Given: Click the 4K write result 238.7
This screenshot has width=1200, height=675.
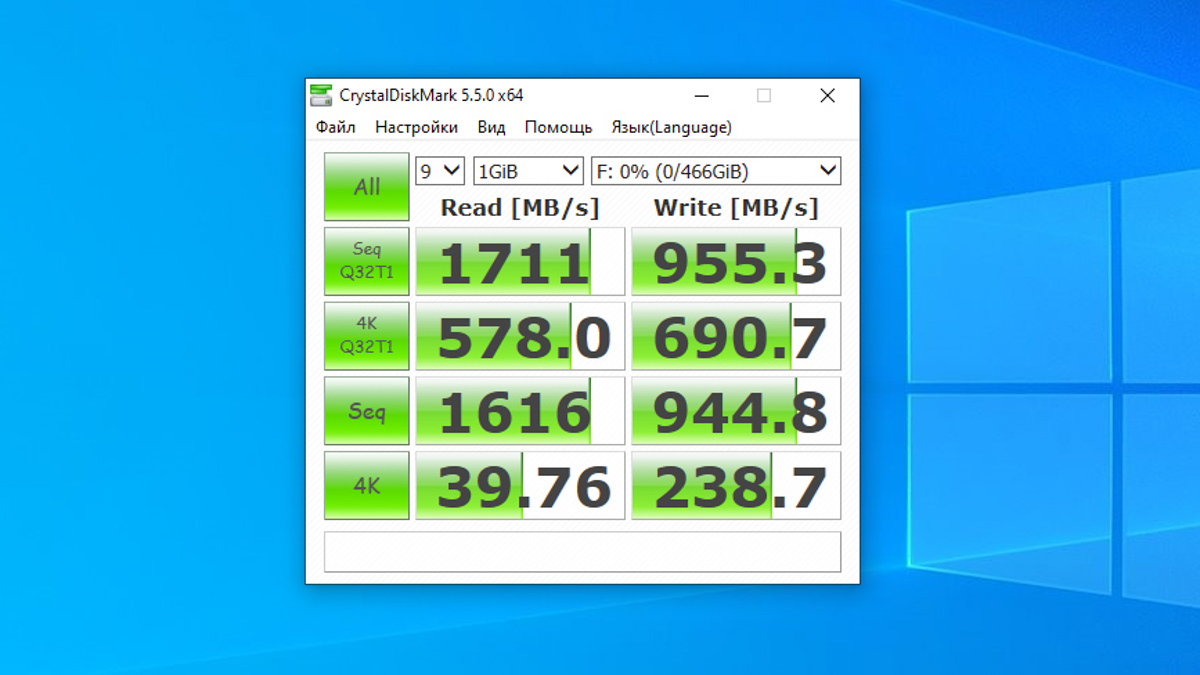Looking at the screenshot, I should click(736, 486).
